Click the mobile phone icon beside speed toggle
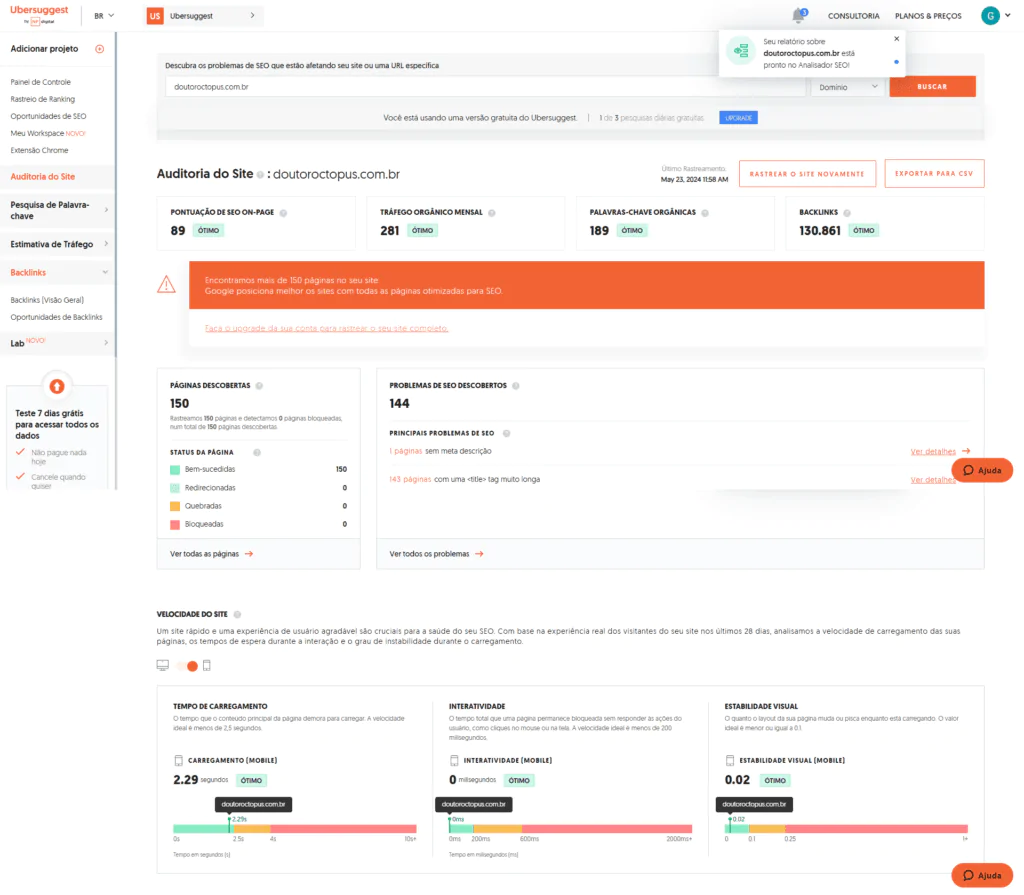This screenshot has height=895, width=1024. (206, 665)
